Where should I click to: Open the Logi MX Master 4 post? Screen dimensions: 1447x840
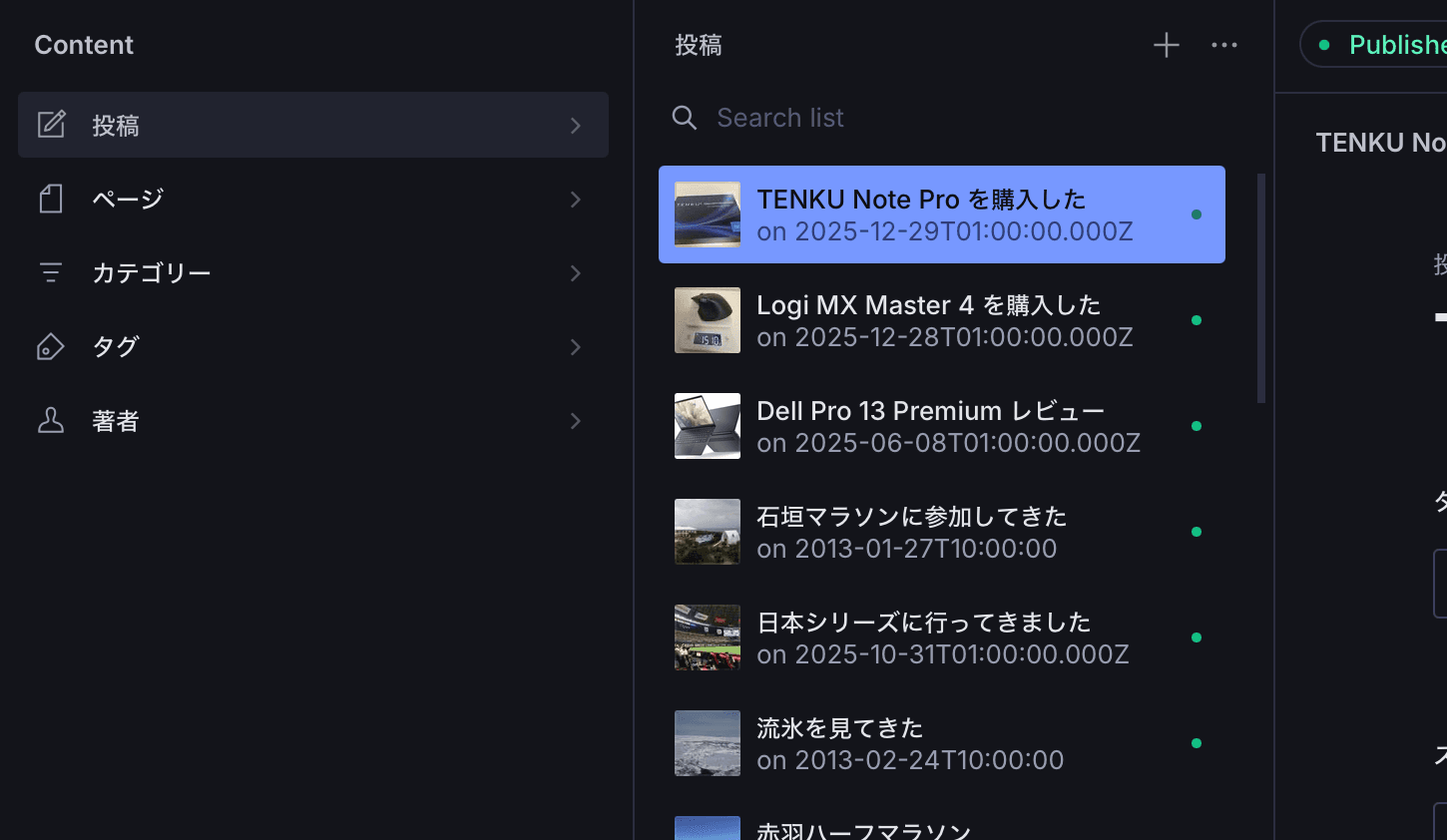(x=927, y=319)
